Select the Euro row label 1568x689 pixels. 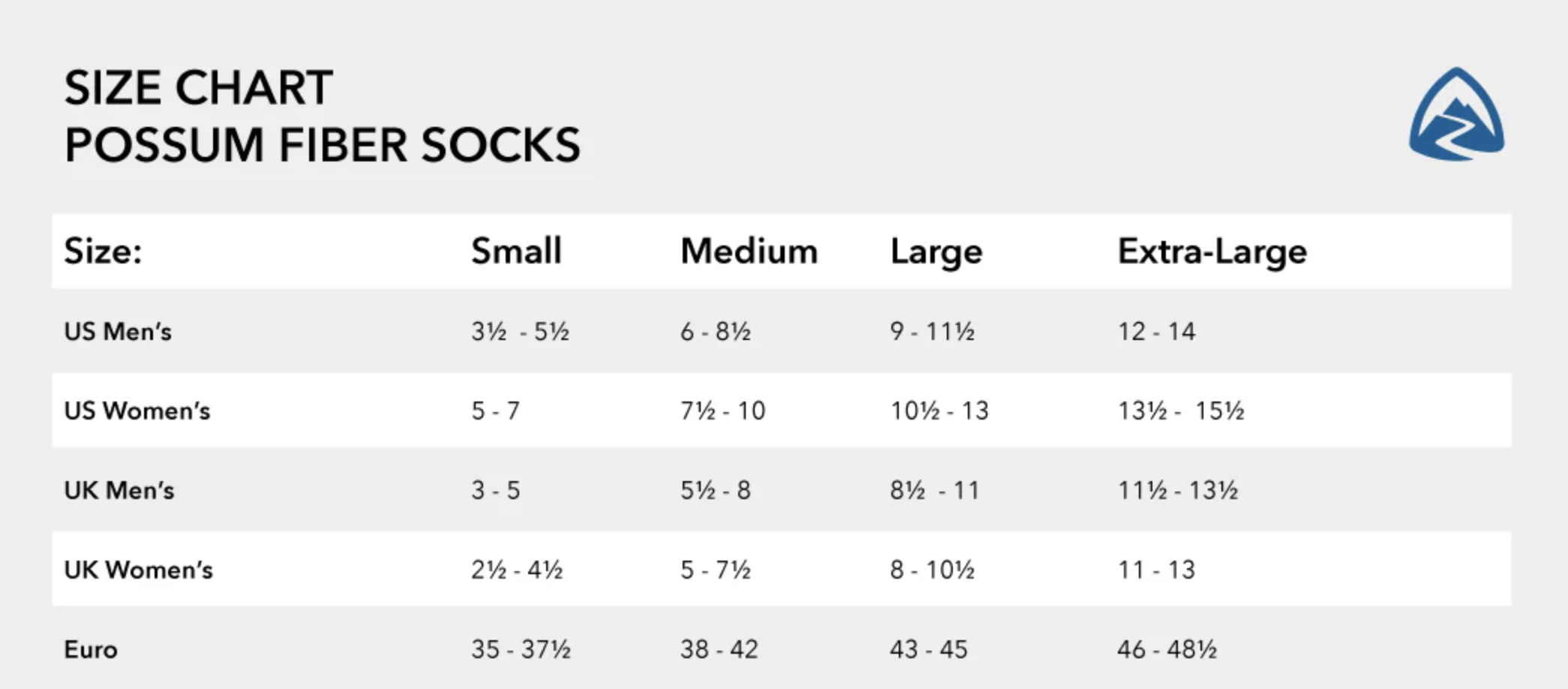[x=91, y=649]
